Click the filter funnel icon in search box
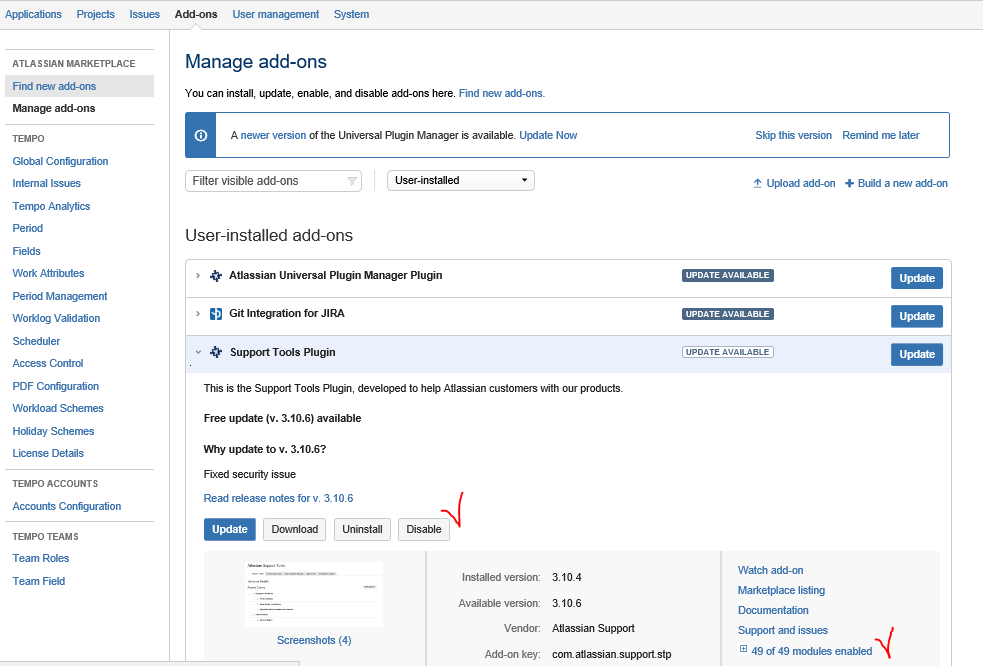The height and width of the screenshot is (666, 983). 352,181
